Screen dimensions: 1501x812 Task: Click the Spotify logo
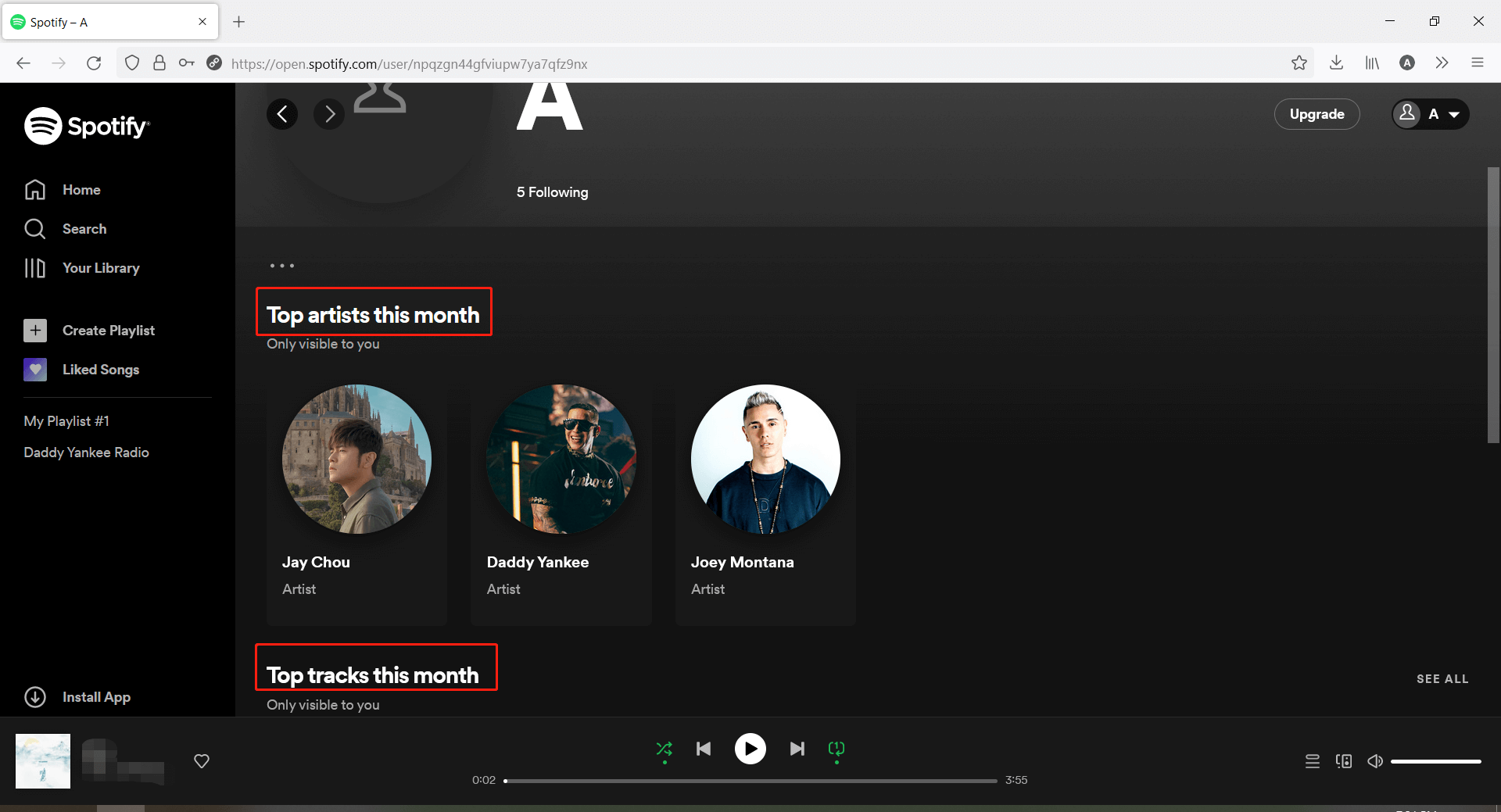coord(87,126)
